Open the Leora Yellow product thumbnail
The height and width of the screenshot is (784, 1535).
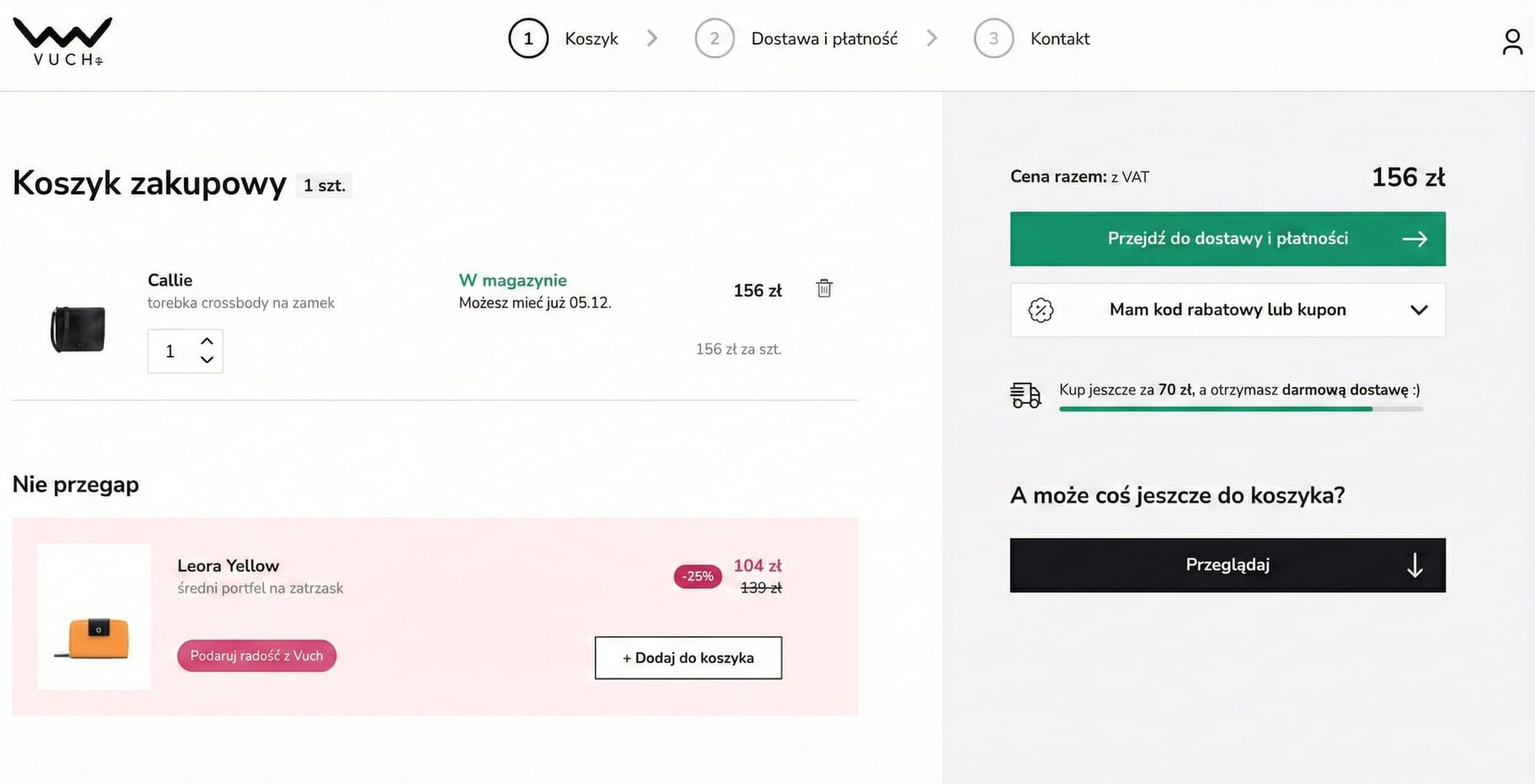click(94, 614)
